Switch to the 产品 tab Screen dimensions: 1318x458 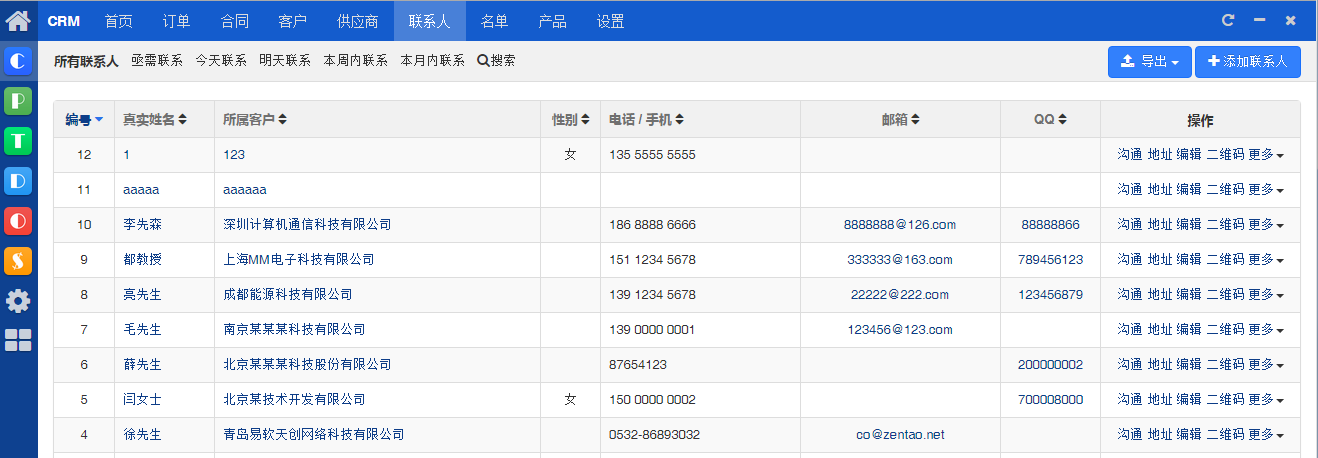(x=552, y=21)
